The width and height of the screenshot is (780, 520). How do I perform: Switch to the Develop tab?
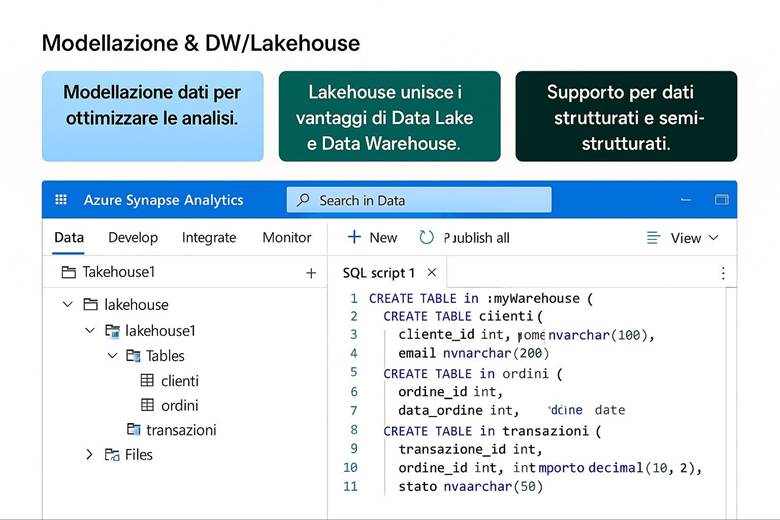coord(133,238)
